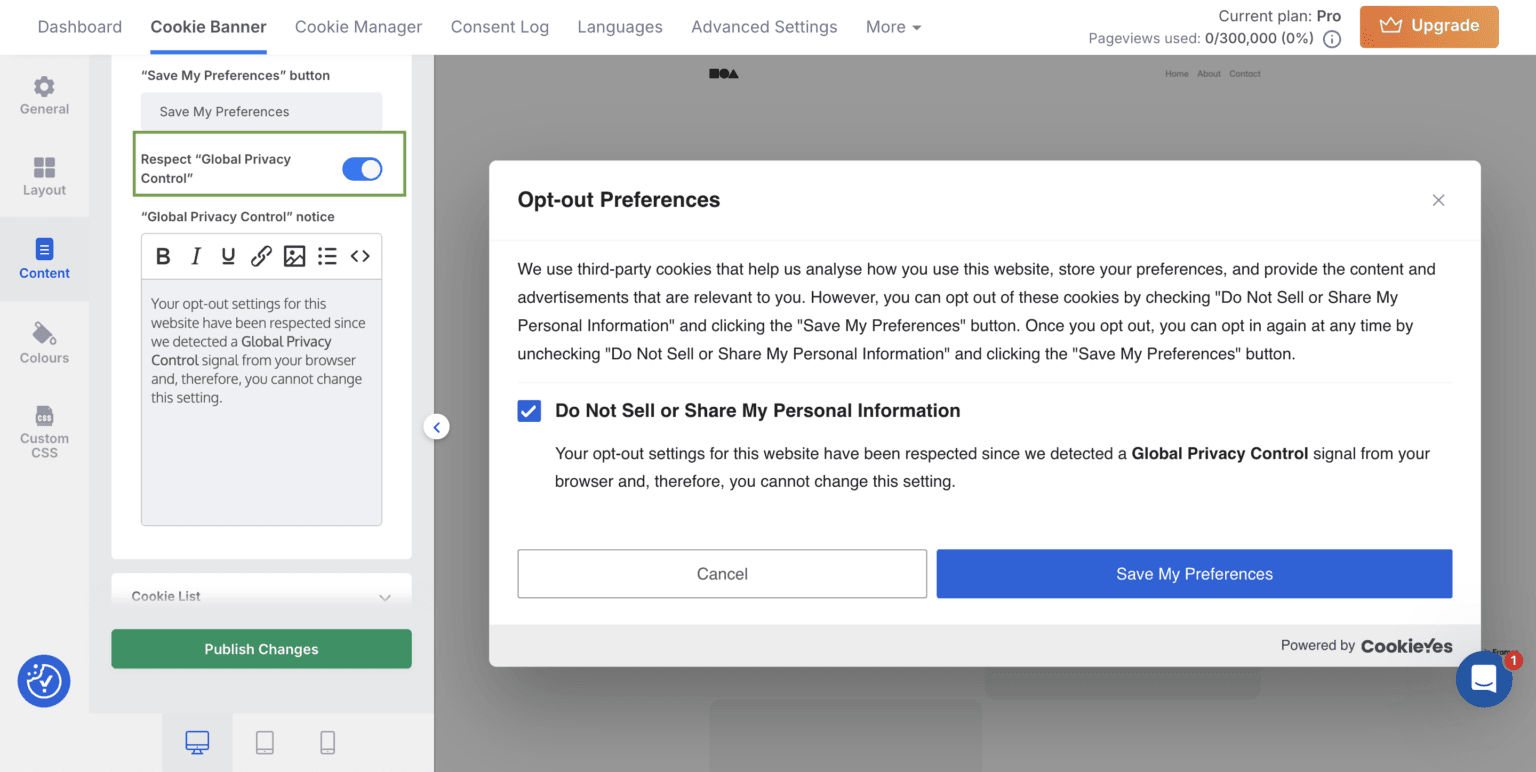
Task: Uncheck Do Not Sell or Share checkbox
Action: (529, 411)
